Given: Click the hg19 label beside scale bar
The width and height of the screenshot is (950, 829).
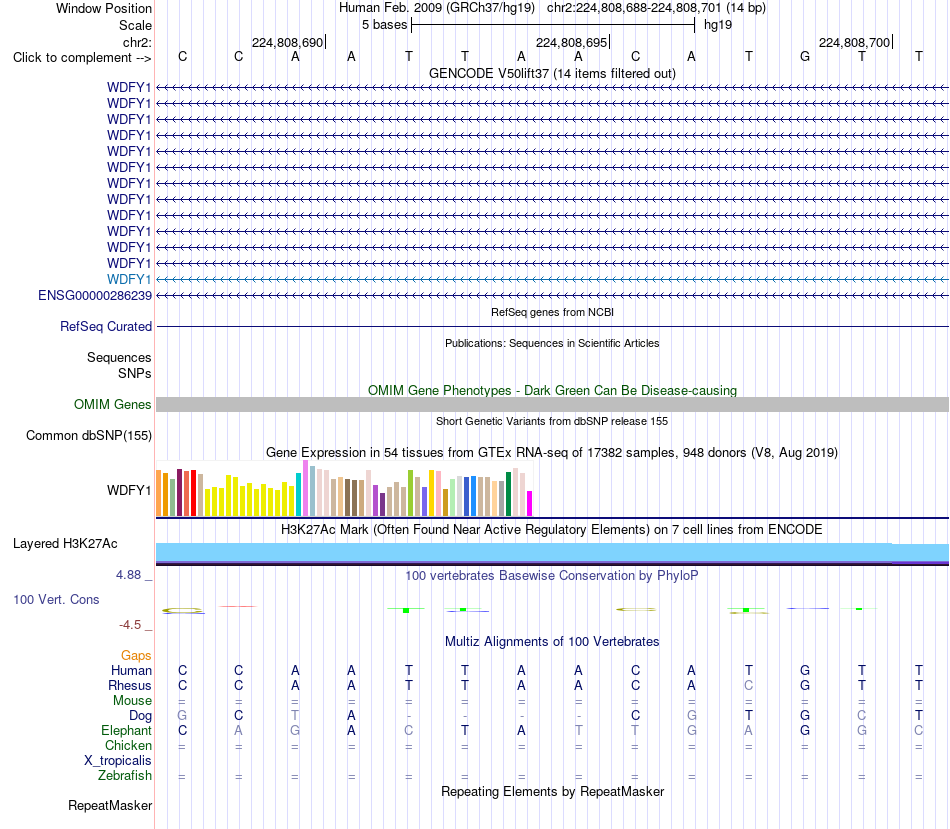Looking at the screenshot, I should click(718, 25).
